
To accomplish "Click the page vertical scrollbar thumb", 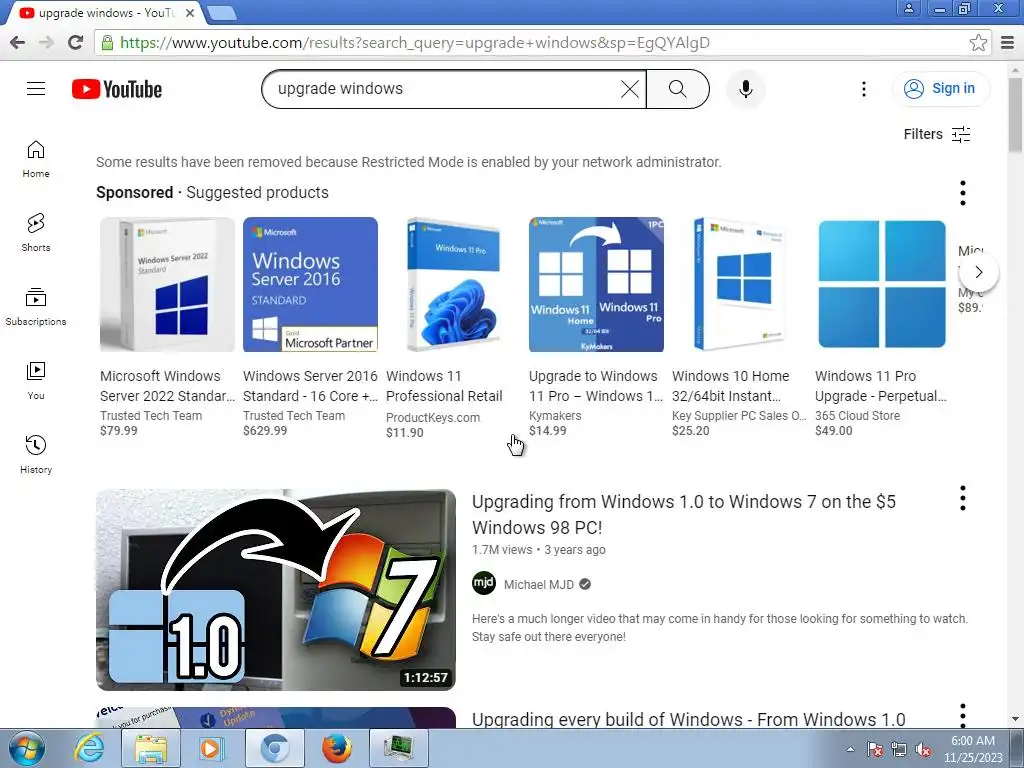I will click(1016, 115).
